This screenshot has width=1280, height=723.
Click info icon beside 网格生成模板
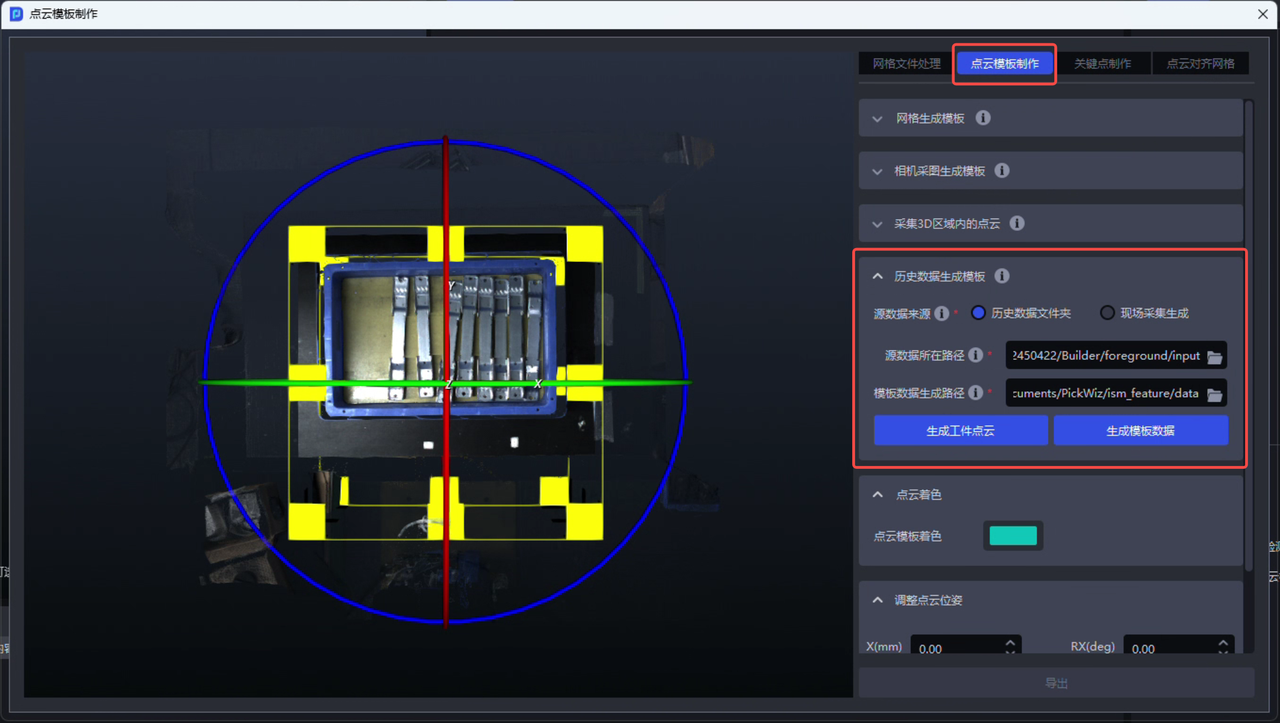tap(983, 118)
